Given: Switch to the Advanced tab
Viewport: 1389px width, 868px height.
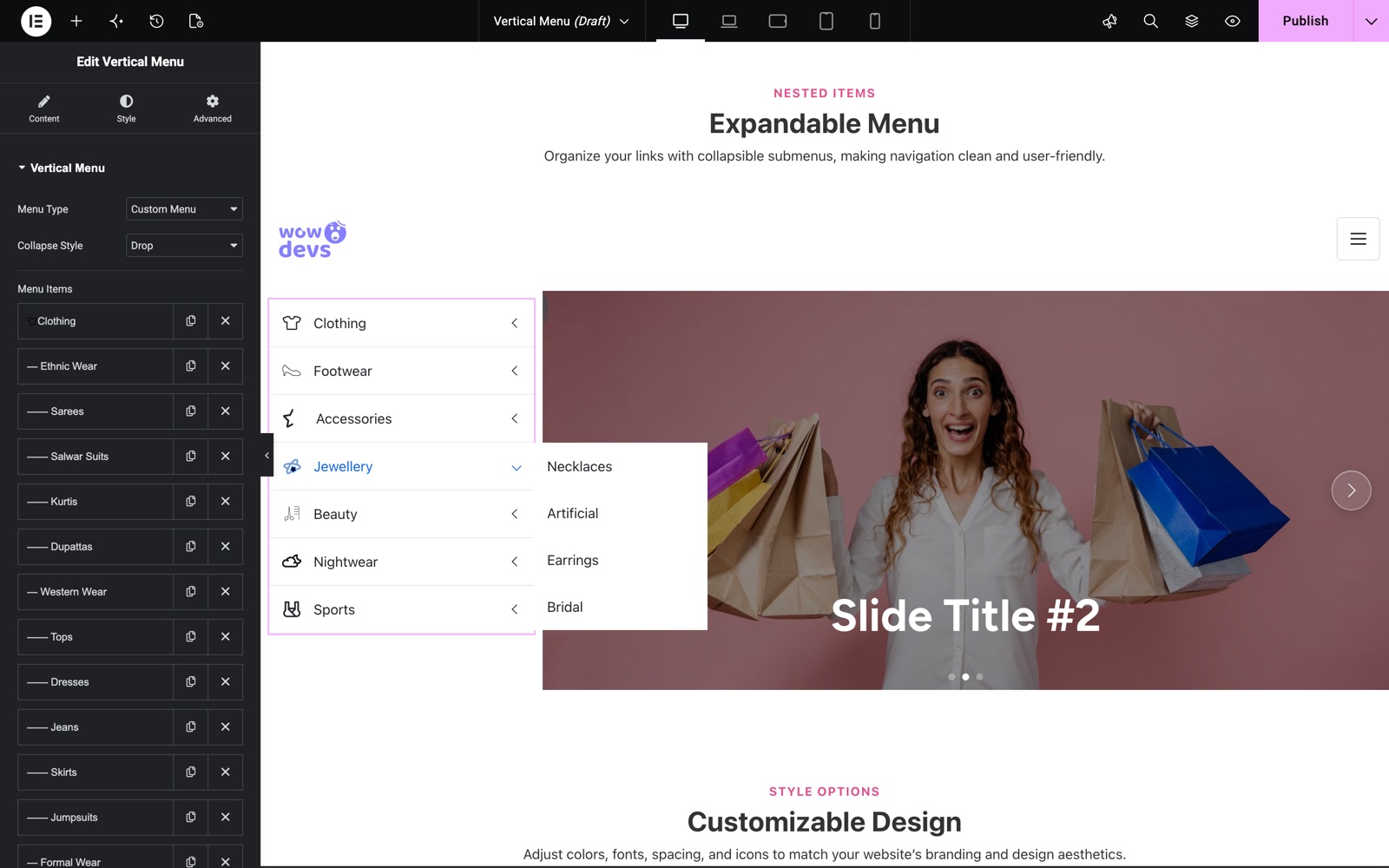Looking at the screenshot, I should 213,108.
